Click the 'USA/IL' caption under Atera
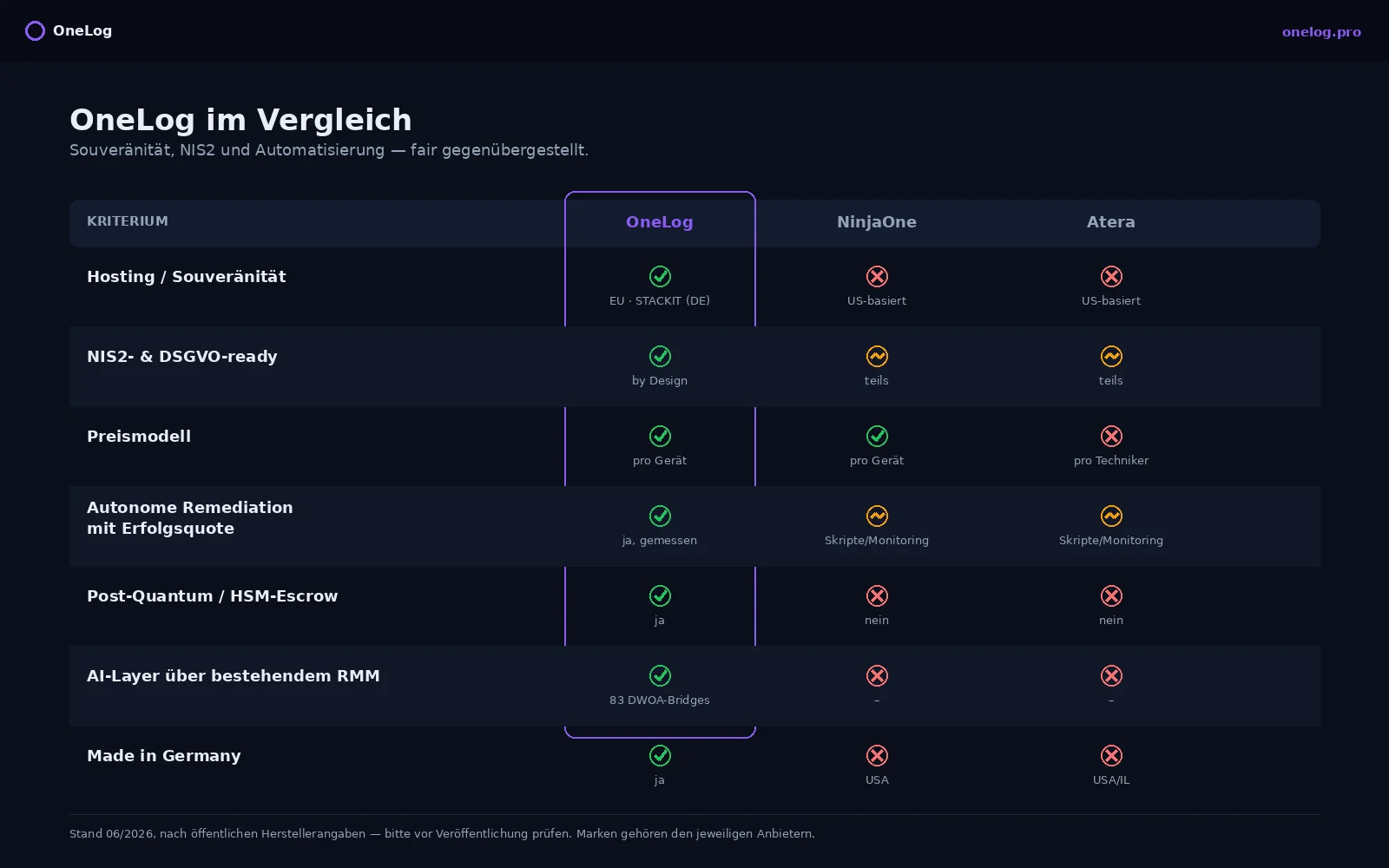 [x=1111, y=780]
